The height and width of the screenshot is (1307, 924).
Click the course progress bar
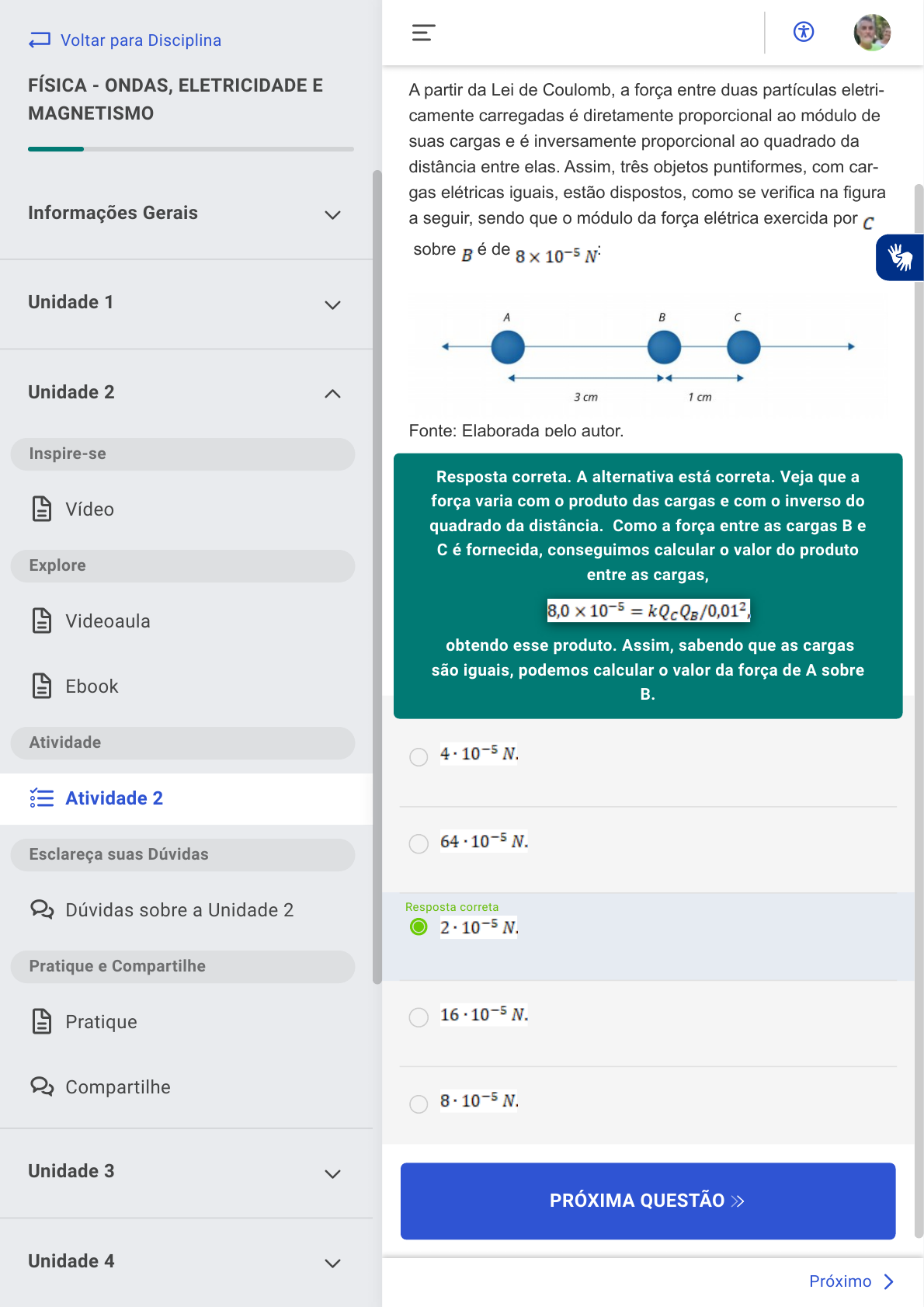tap(191, 149)
